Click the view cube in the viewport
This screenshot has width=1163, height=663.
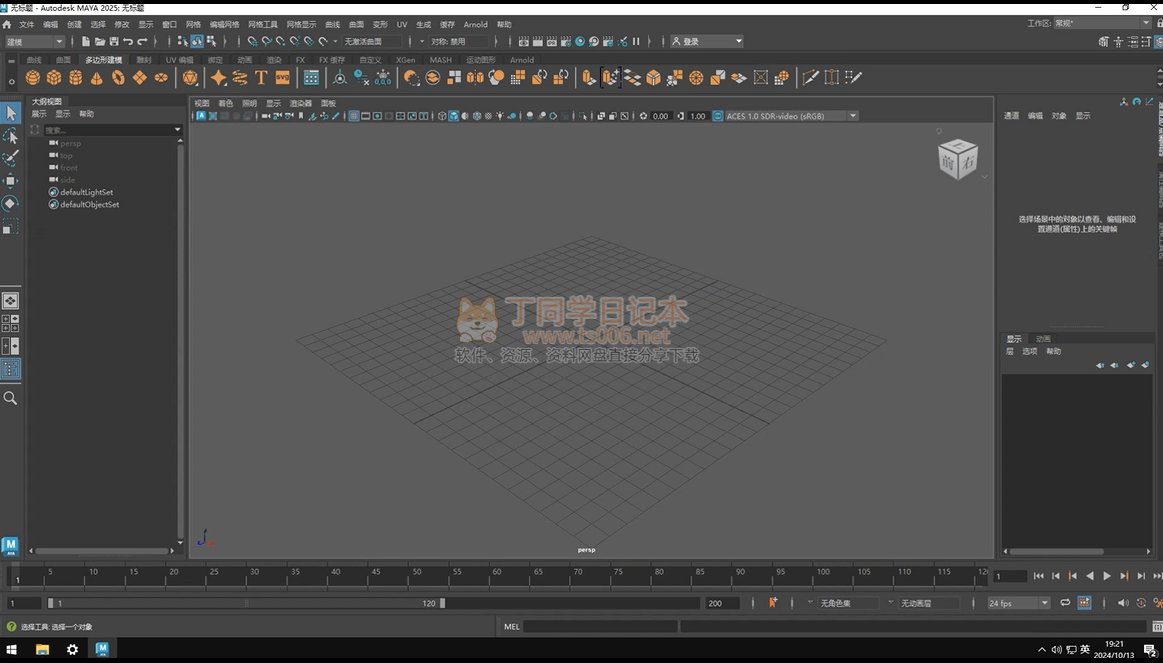pos(957,159)
